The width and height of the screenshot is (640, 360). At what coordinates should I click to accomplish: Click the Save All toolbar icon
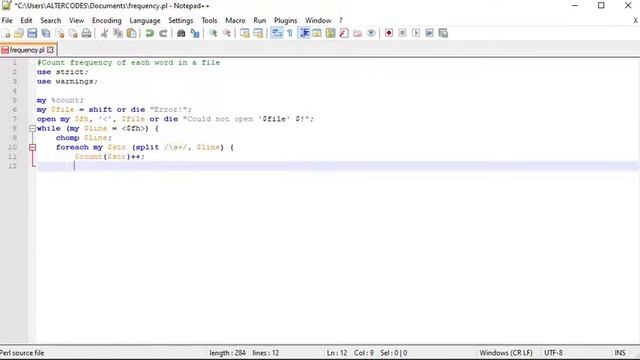(x=46, y=33)
